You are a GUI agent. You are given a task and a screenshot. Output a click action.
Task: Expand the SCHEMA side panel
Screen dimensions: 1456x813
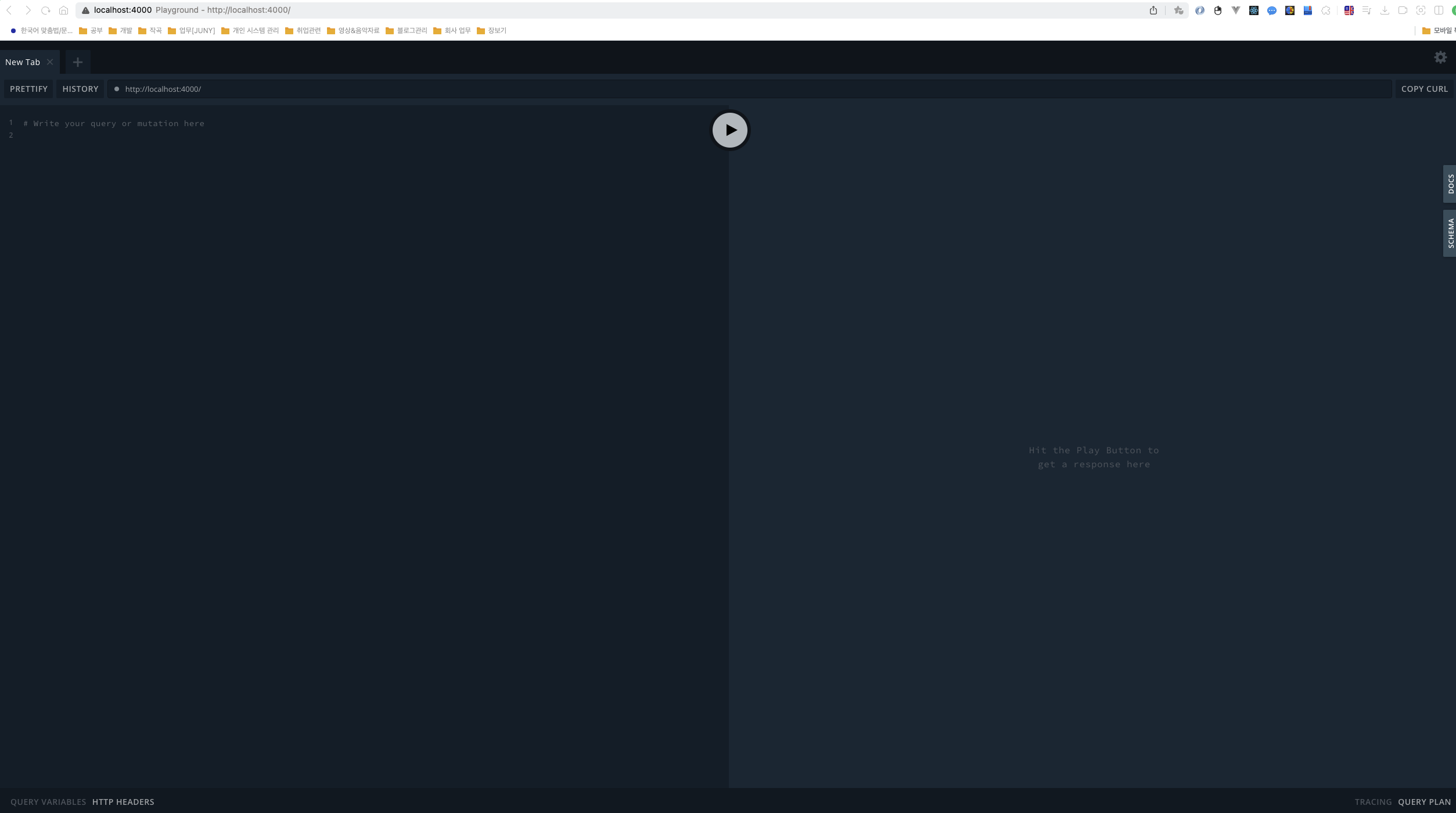point(1450,233)
